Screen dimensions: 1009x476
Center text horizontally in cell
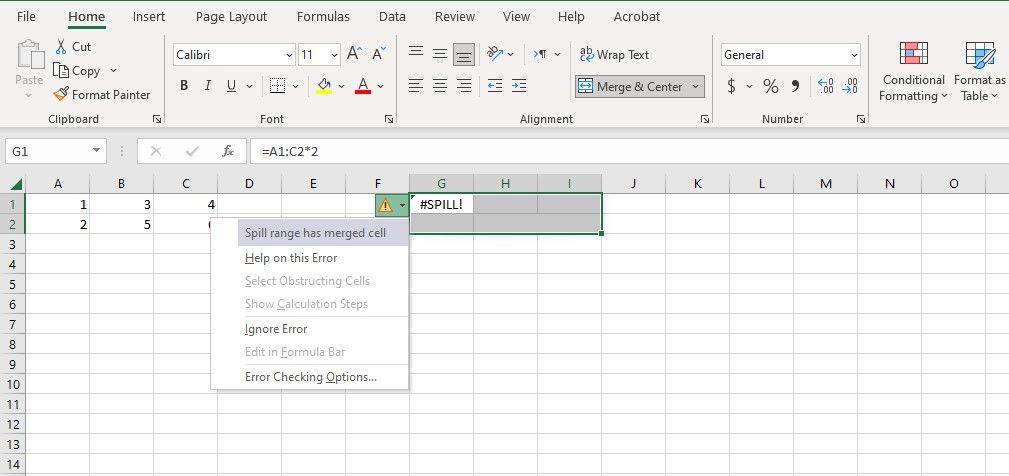440,86
